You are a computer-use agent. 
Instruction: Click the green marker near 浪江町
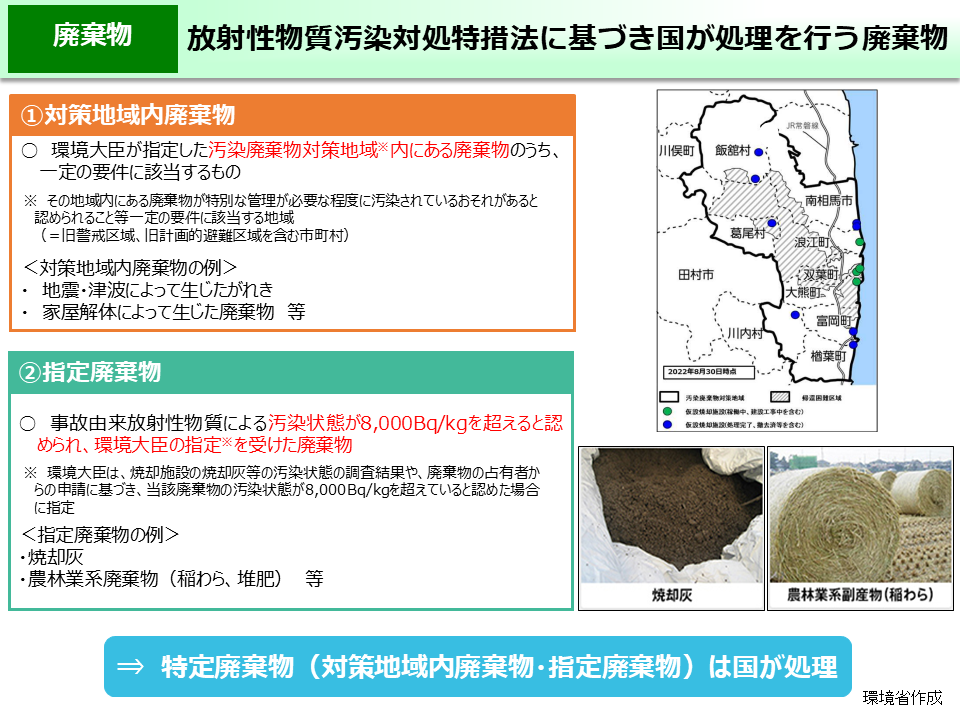[858, 270]
